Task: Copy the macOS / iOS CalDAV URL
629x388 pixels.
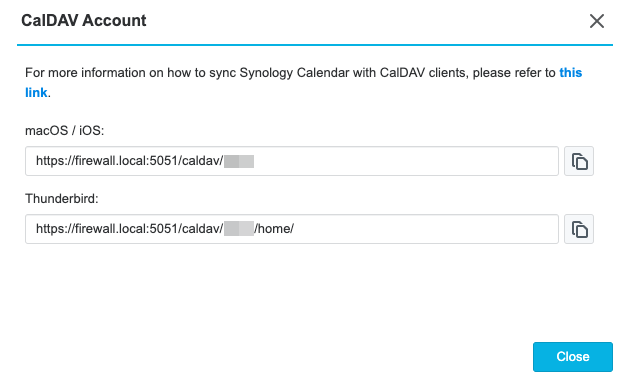Action: pyautogui.click(x=579, y=161)
